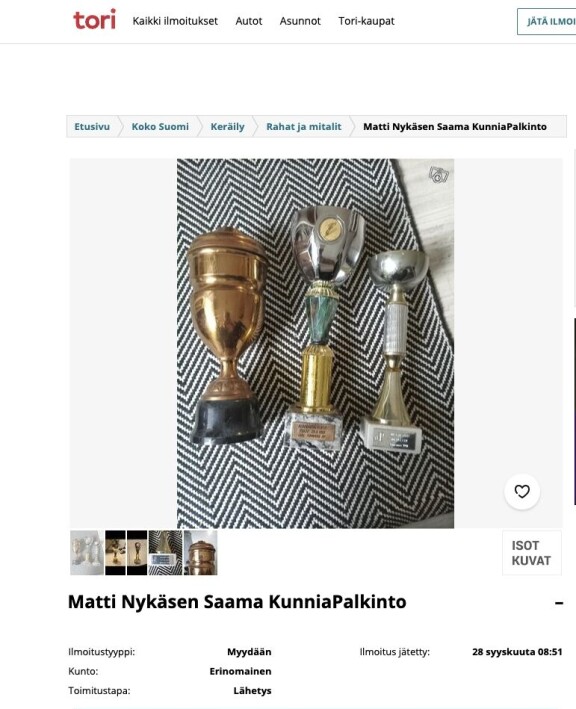
Task: Select the fourth thumbnail showing trophy plaque
Action: point(165,553)
